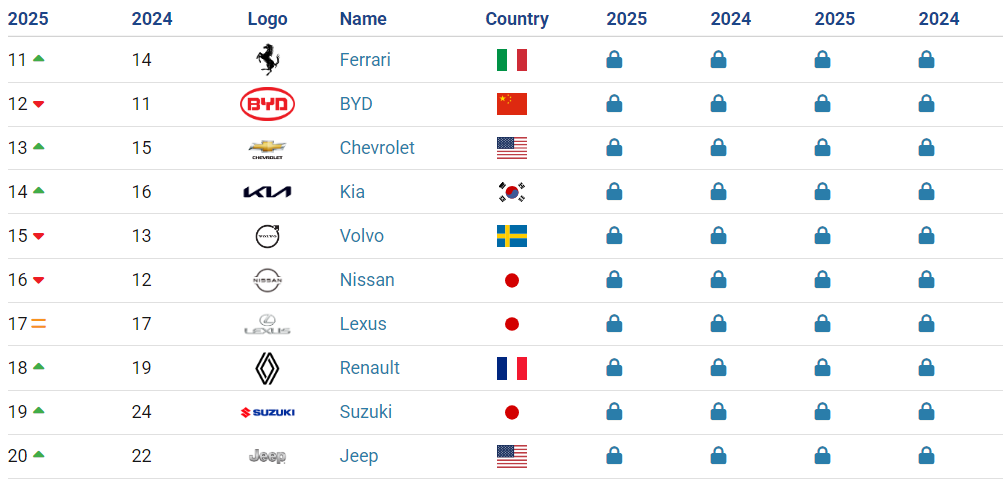Click the Volvo circular logo

pyautogui.click(x=267, y=237)
